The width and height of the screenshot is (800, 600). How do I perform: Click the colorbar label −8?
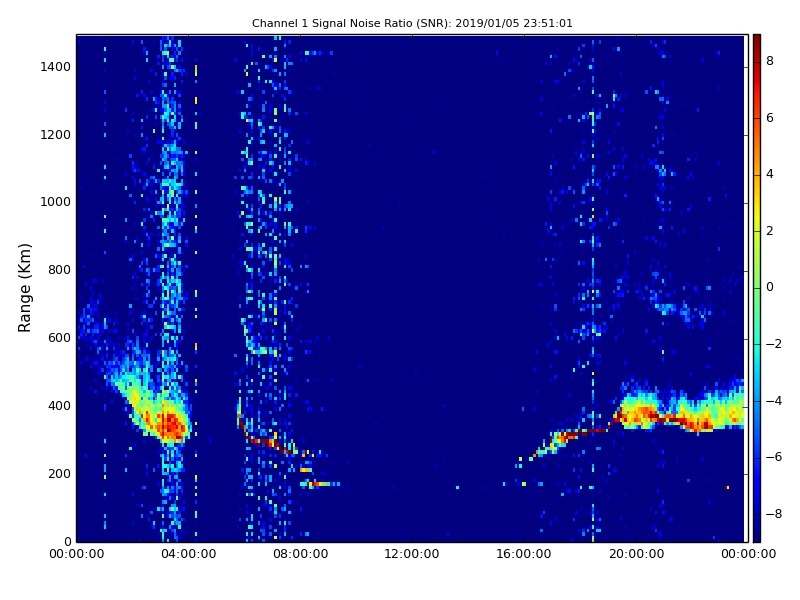coord(774,514)
